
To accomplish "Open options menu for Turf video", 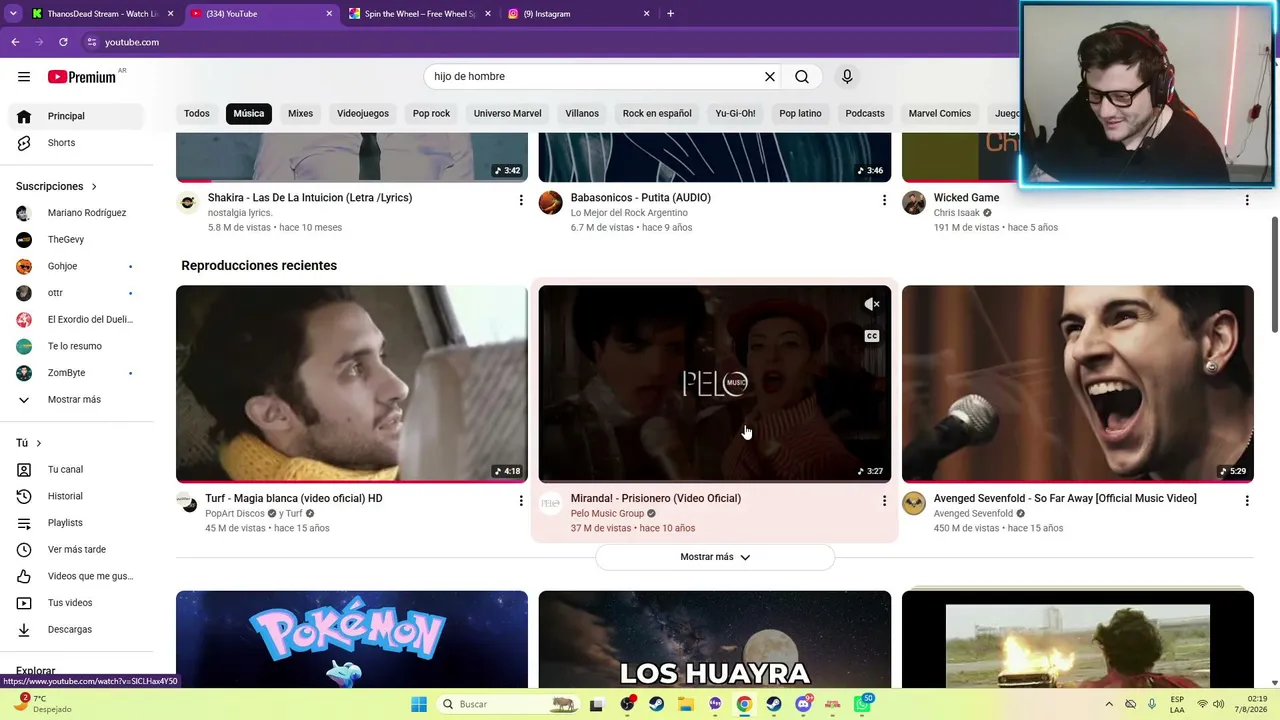I will point(521,500).
